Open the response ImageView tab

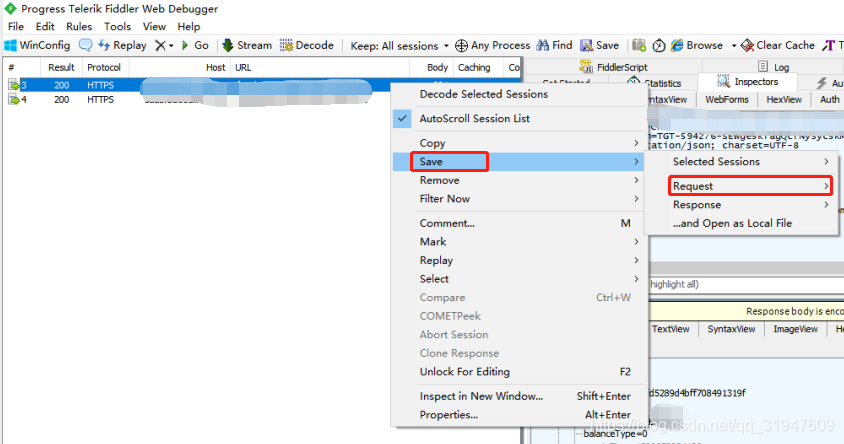click(796, 329)
